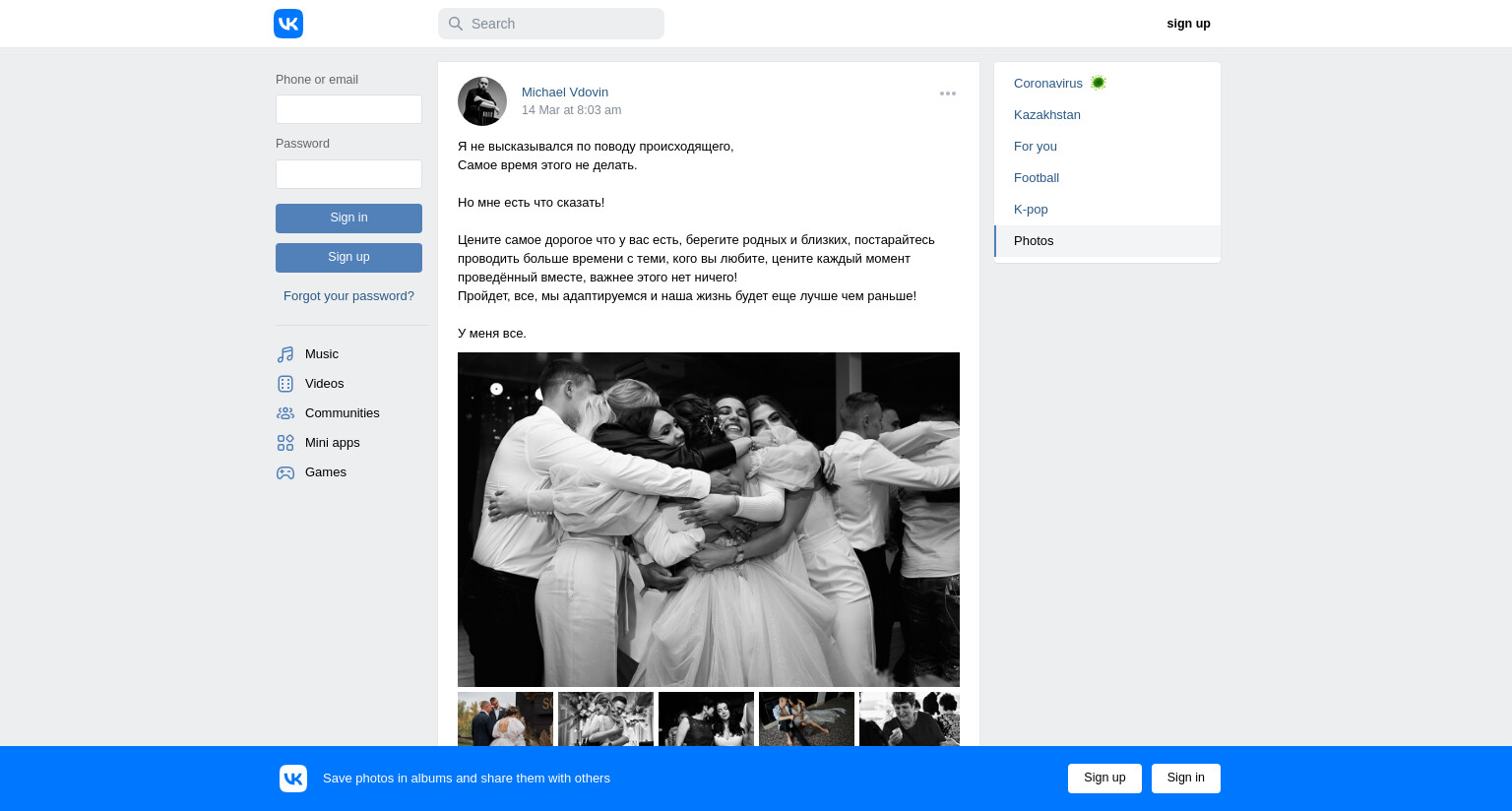The image size is (1512, 811).
Task: Select the Football tab
Action: coord(1107,178)
